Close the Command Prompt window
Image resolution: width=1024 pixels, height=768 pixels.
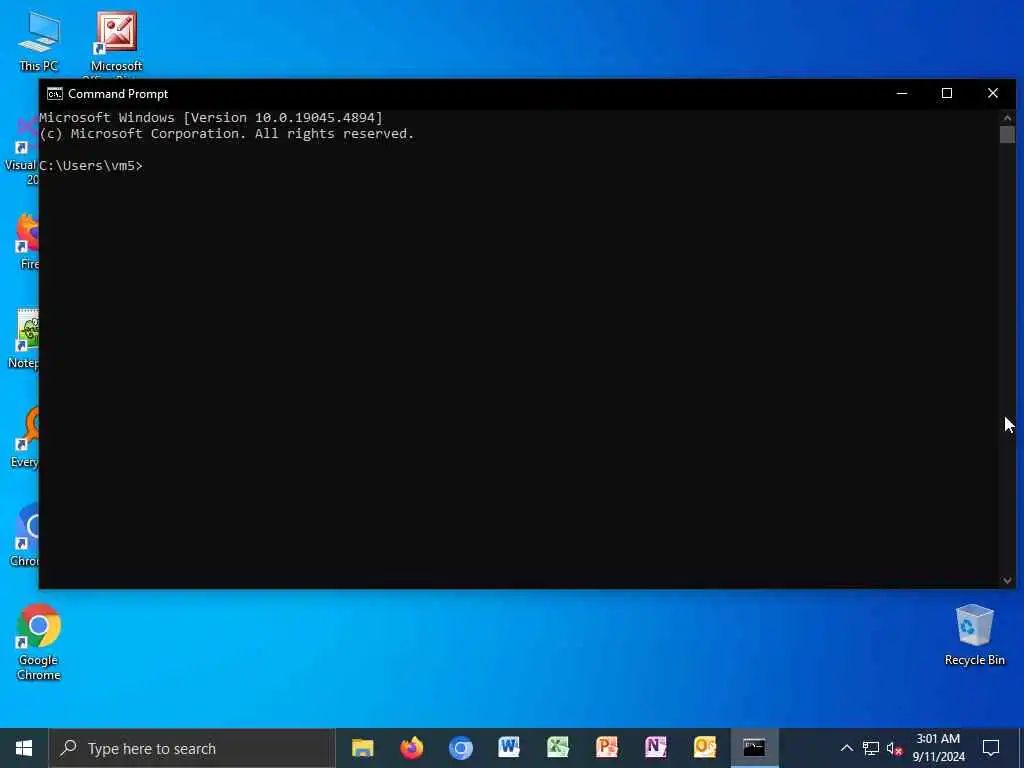993,93
